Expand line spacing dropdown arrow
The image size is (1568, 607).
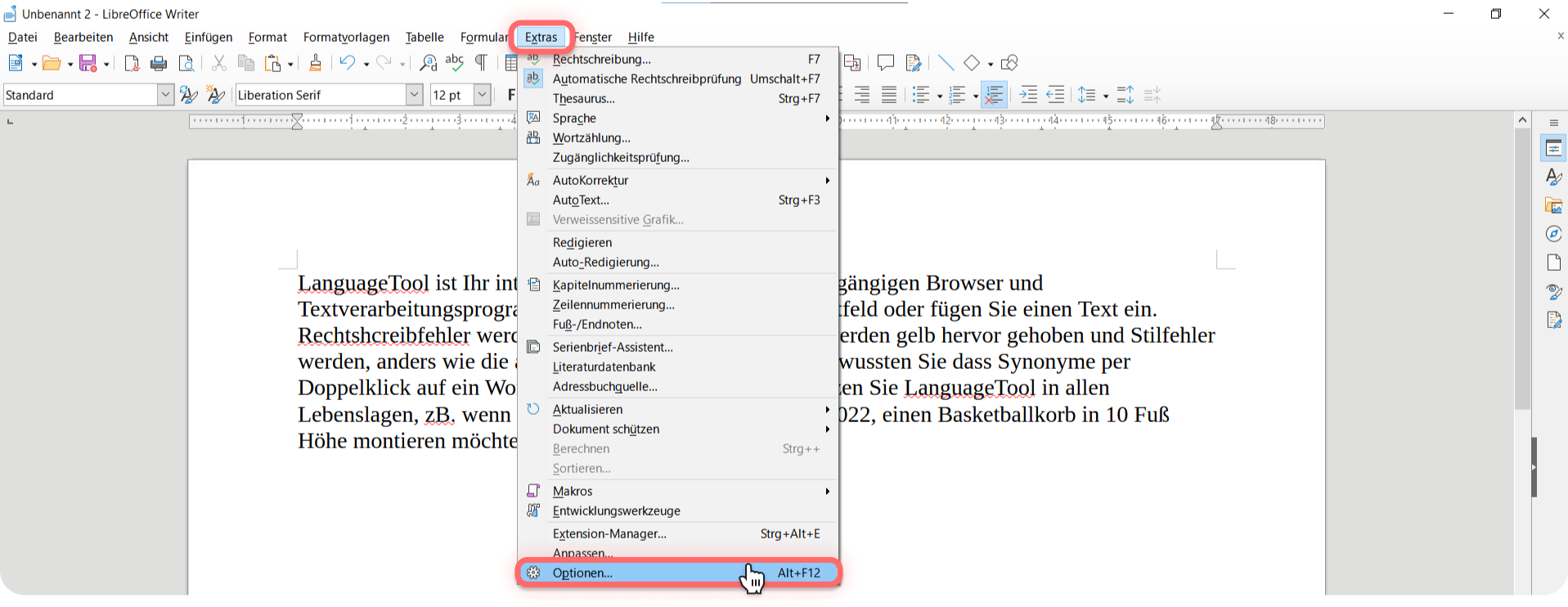pyautogui.click(x=1106, y=96)
